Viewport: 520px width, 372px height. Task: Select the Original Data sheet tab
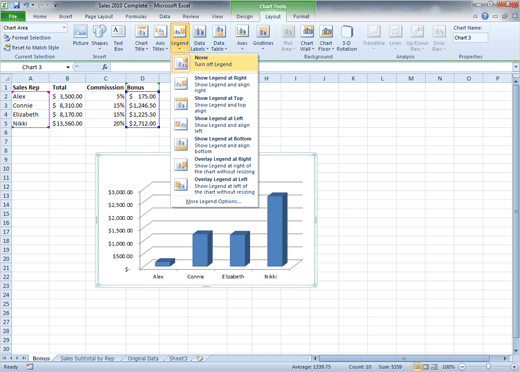coord(143,358)
